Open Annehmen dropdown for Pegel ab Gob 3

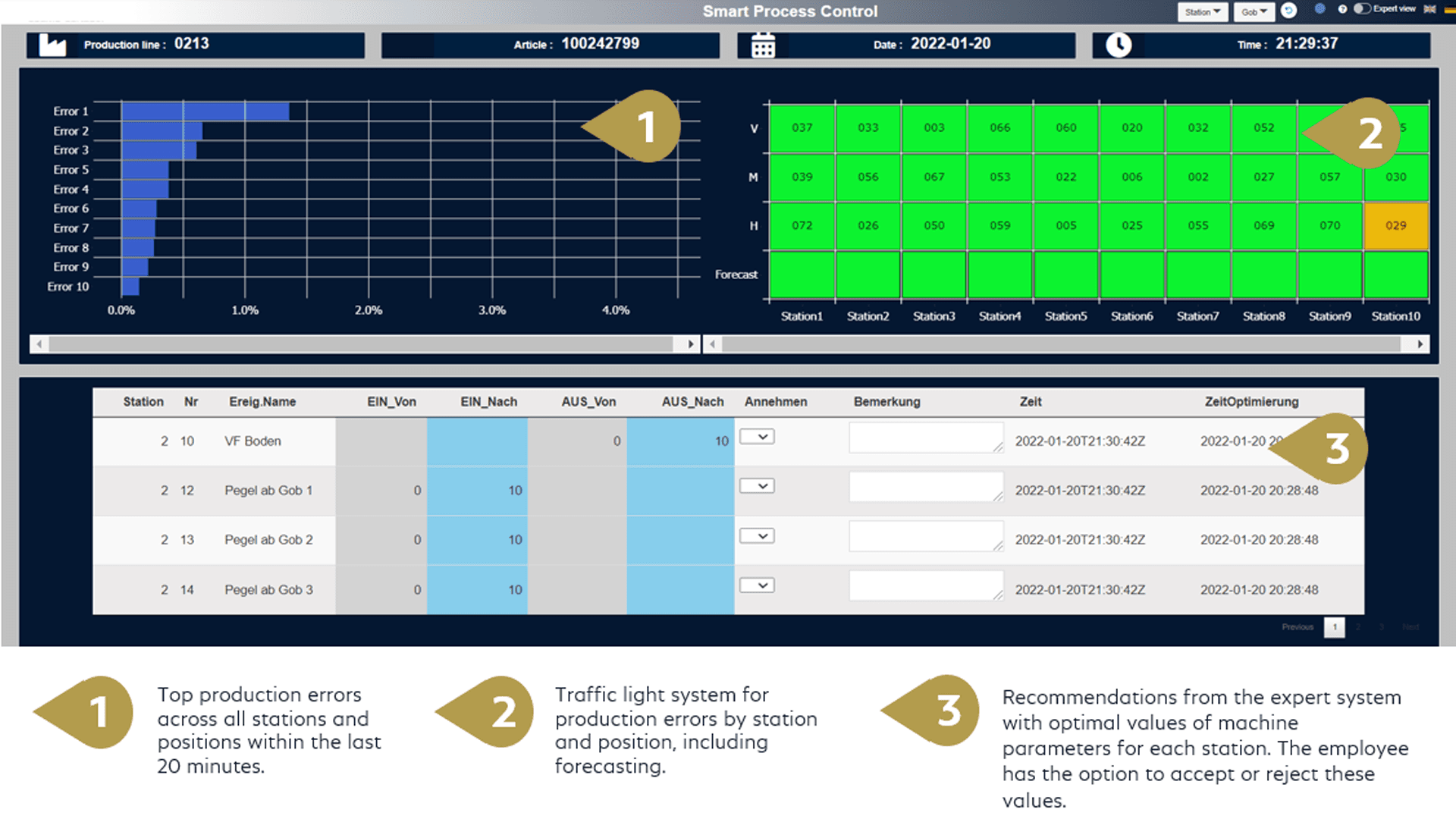[757, 585]
